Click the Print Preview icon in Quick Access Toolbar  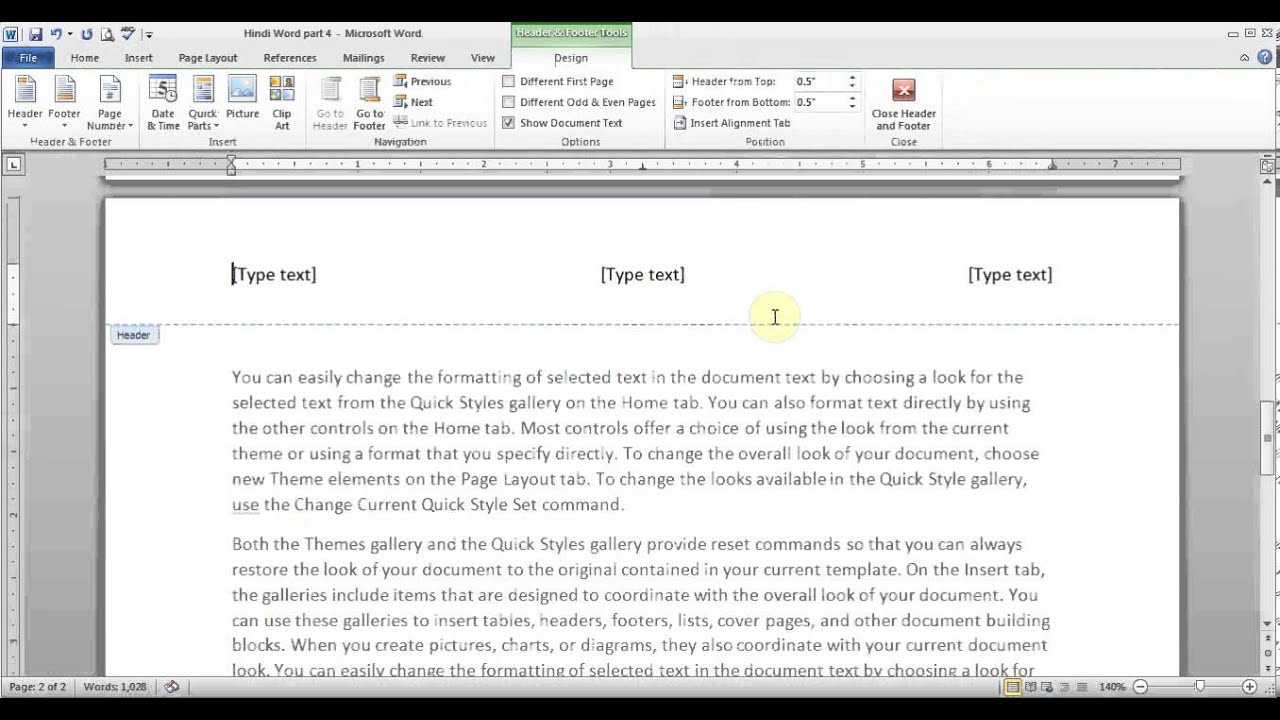(107, 34)
